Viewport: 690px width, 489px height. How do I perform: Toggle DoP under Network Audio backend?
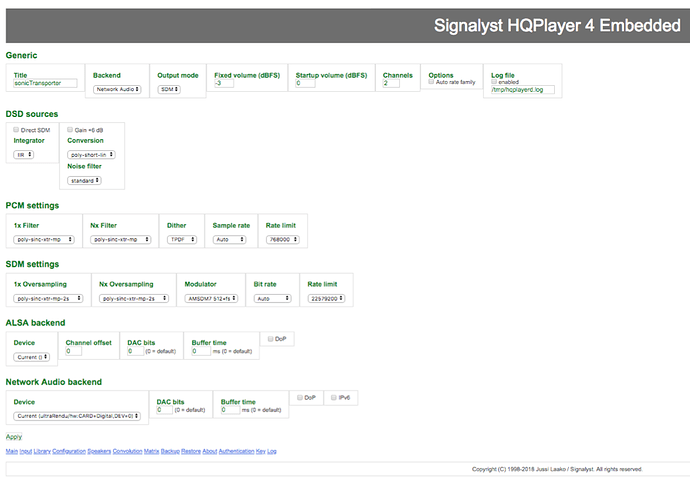[300, 397]
